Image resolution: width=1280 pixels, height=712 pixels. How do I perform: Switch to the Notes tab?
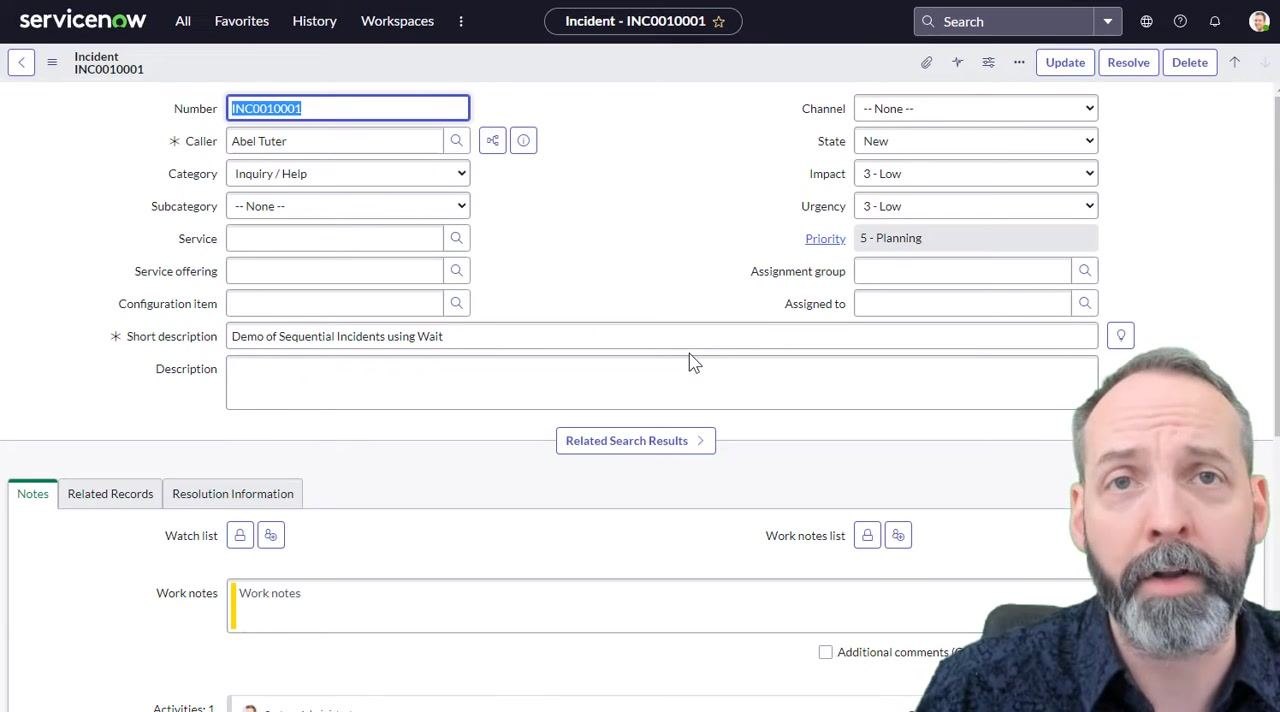33,494
